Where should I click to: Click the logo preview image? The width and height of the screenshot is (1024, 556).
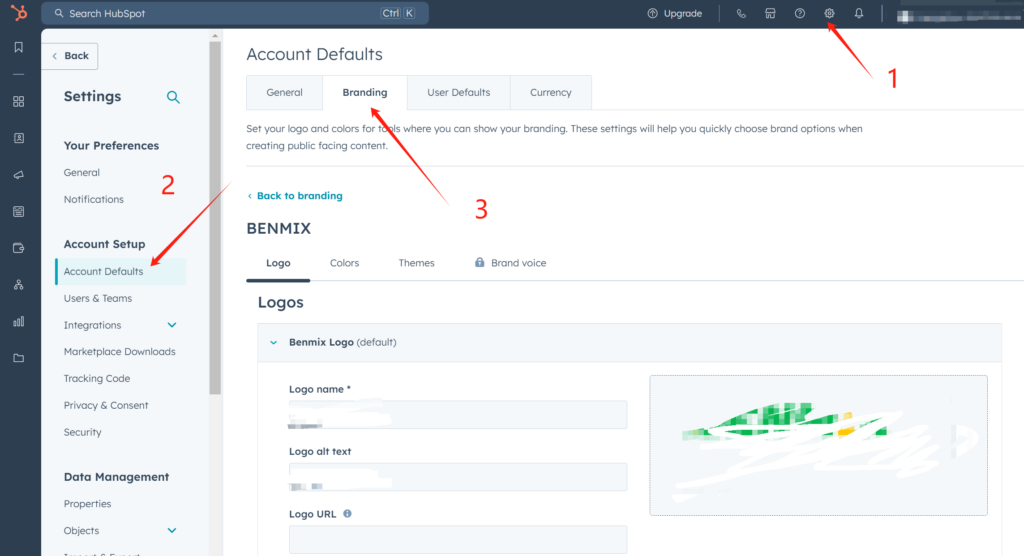[x=818, y=445]
